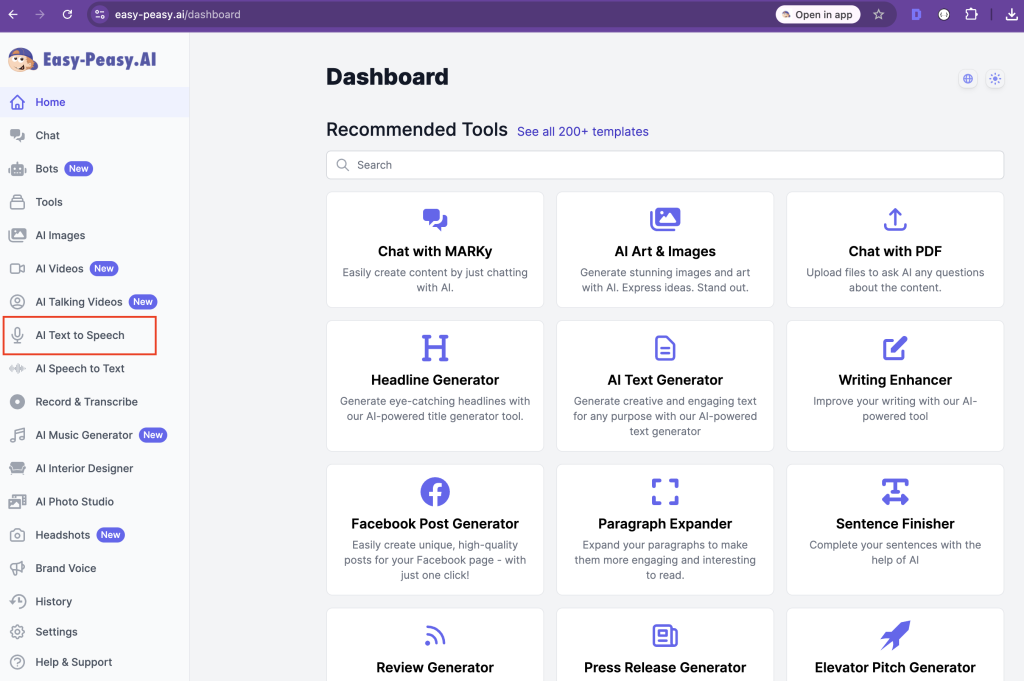The width and height of the screenshot is (1024, 681).
Task: Click the Chat with PDF upload icon
Action: pos(895,220)
